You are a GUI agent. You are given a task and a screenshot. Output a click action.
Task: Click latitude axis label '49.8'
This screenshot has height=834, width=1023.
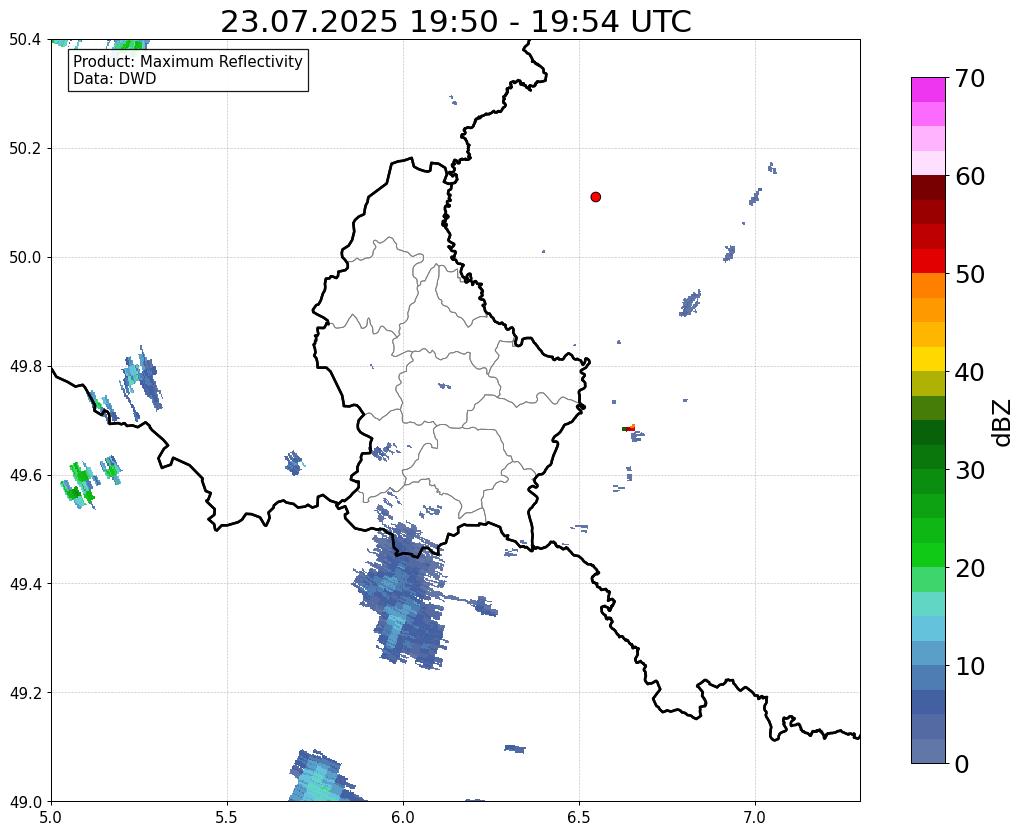[25, 366]
